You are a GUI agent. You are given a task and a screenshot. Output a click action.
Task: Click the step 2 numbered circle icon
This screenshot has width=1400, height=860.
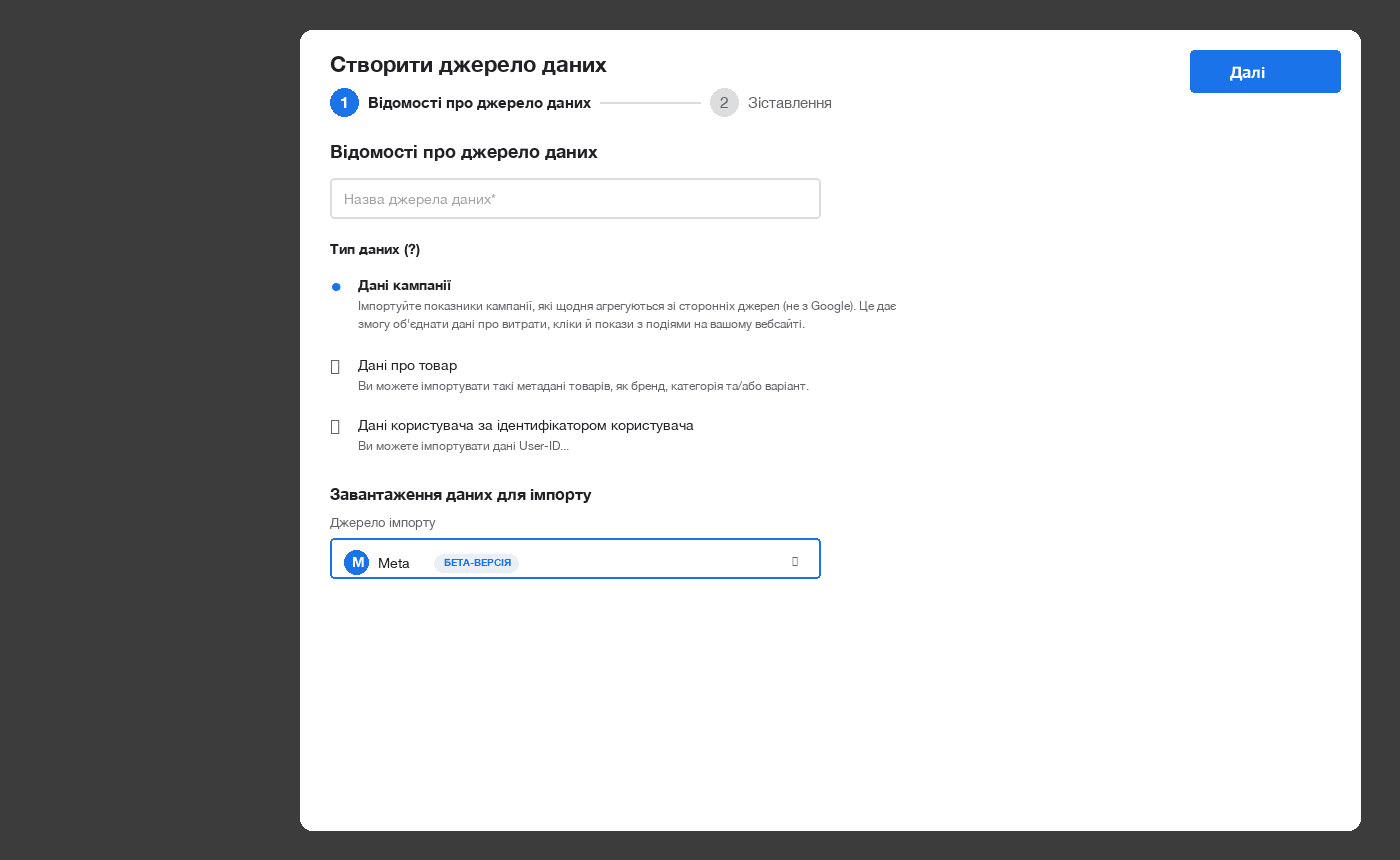724,103
